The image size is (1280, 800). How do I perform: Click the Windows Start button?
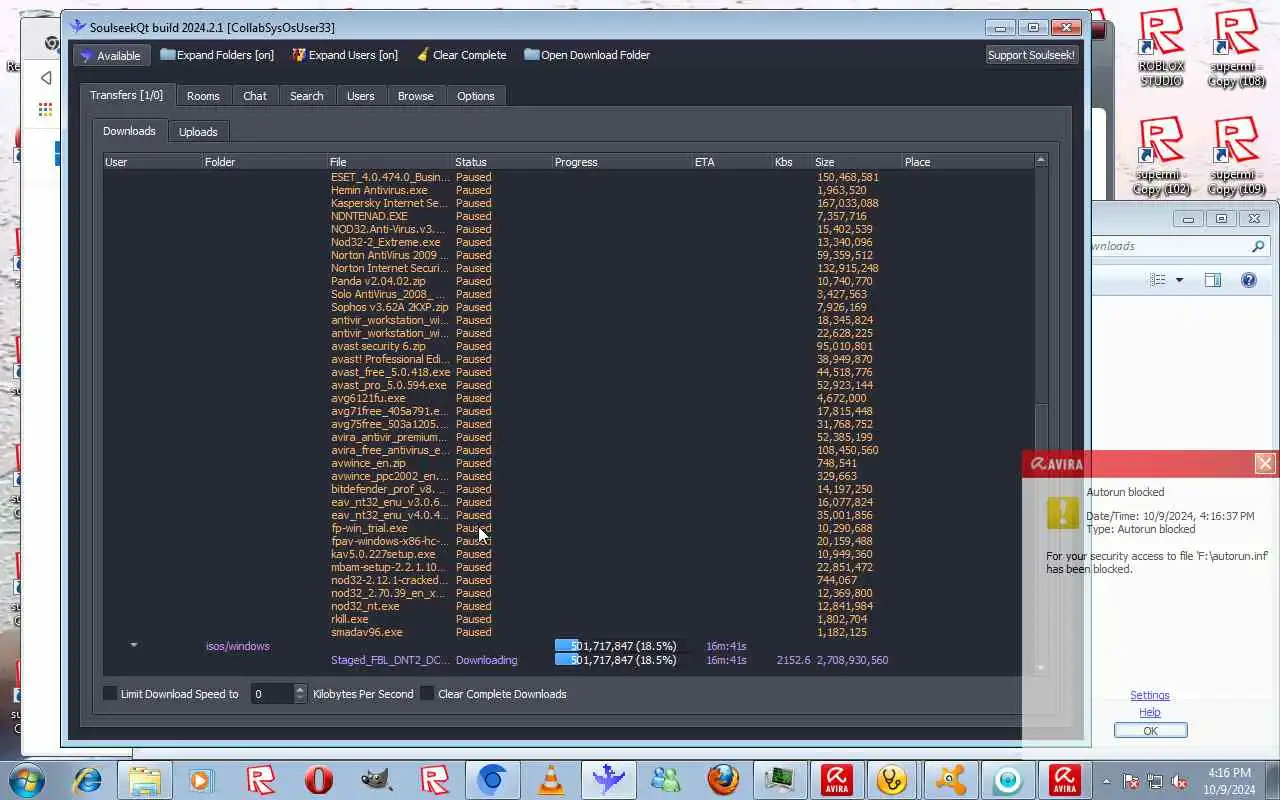pos(26,780)
